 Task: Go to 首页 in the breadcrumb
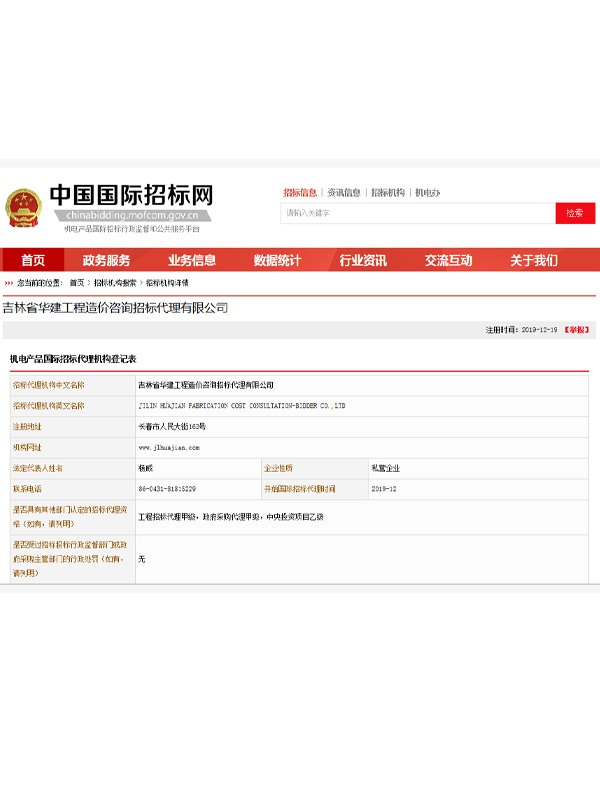coord(77,283)
